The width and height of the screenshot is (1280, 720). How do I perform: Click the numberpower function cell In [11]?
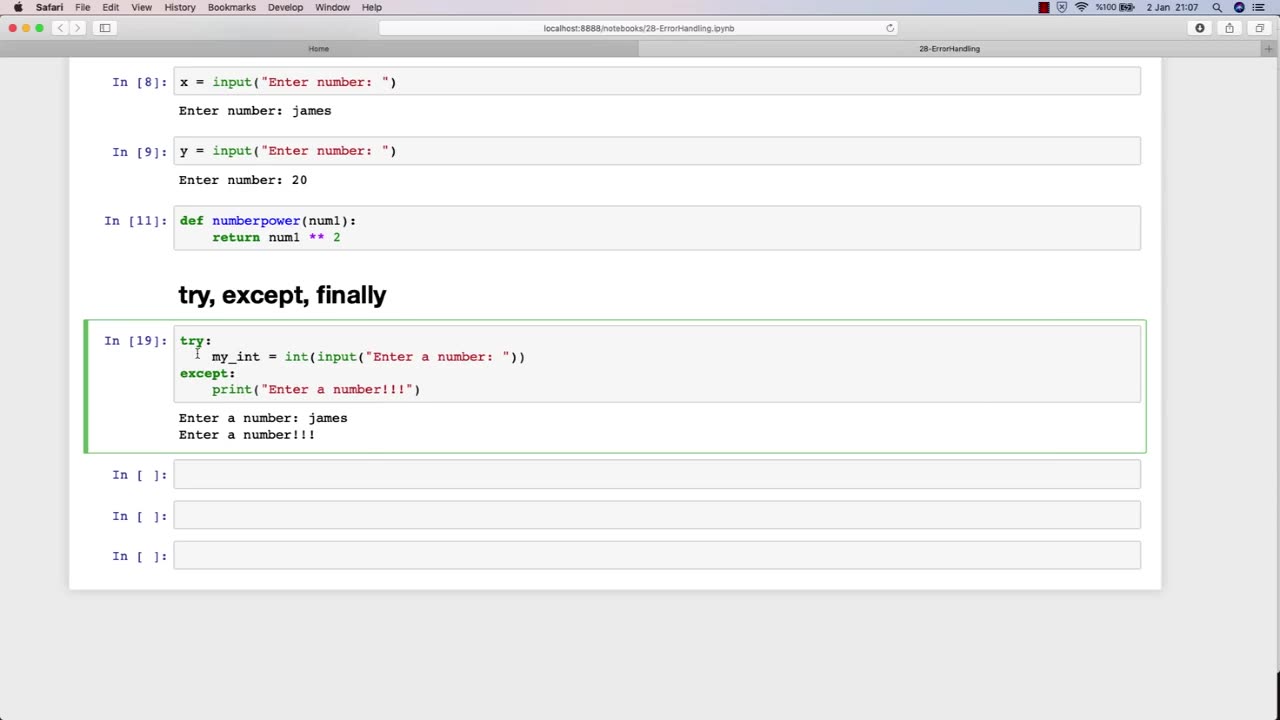click(x=657, y=228)
